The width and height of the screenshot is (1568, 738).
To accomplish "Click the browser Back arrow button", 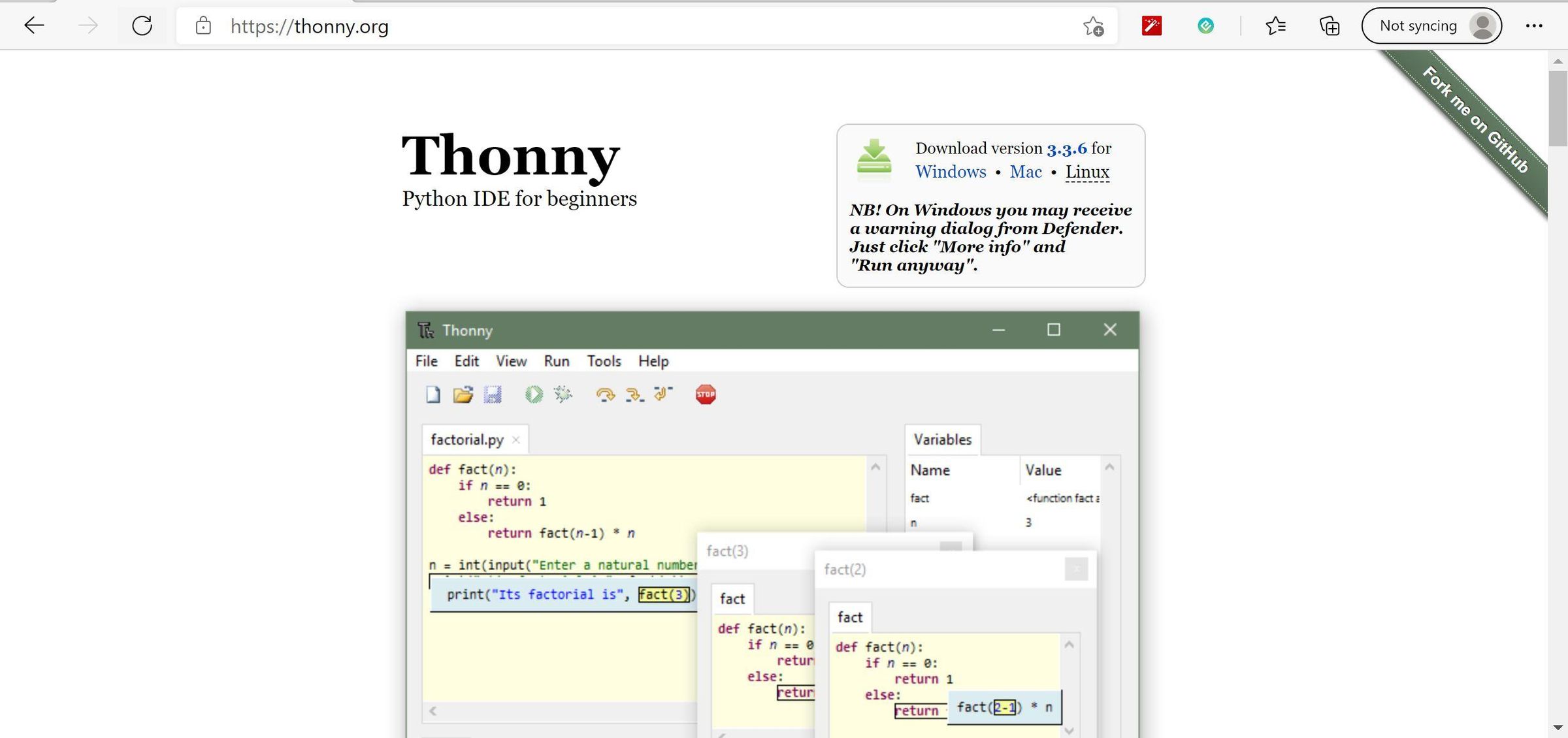I will click(34, 26).
